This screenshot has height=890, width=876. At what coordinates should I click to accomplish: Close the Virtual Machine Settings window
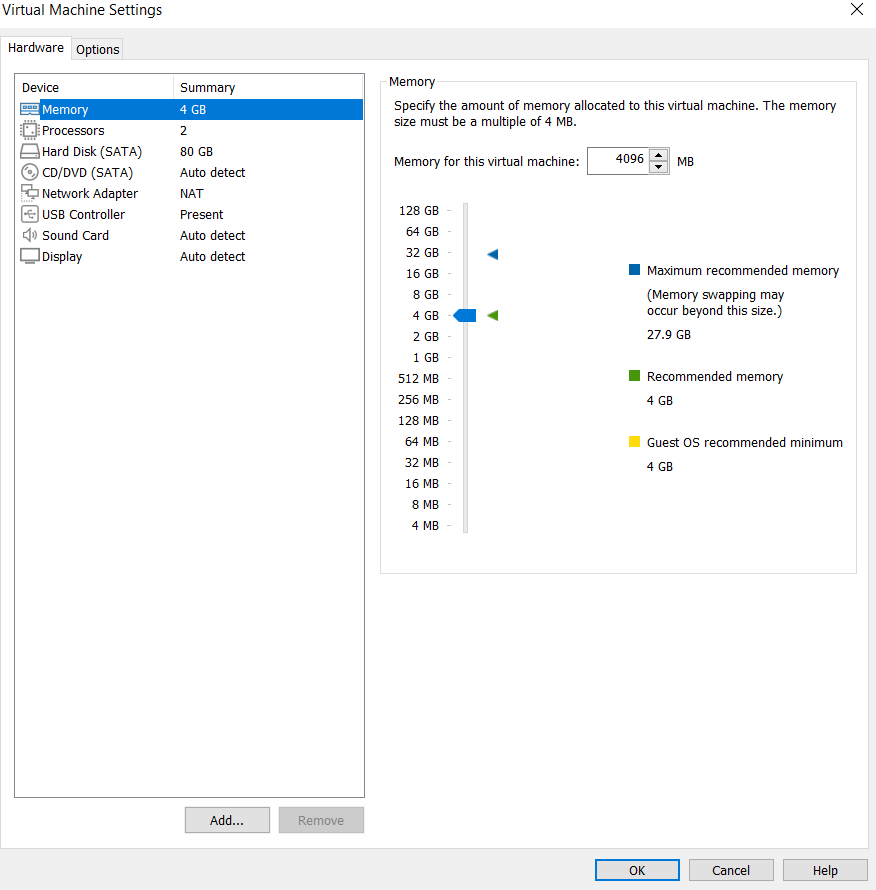point(857,9)
